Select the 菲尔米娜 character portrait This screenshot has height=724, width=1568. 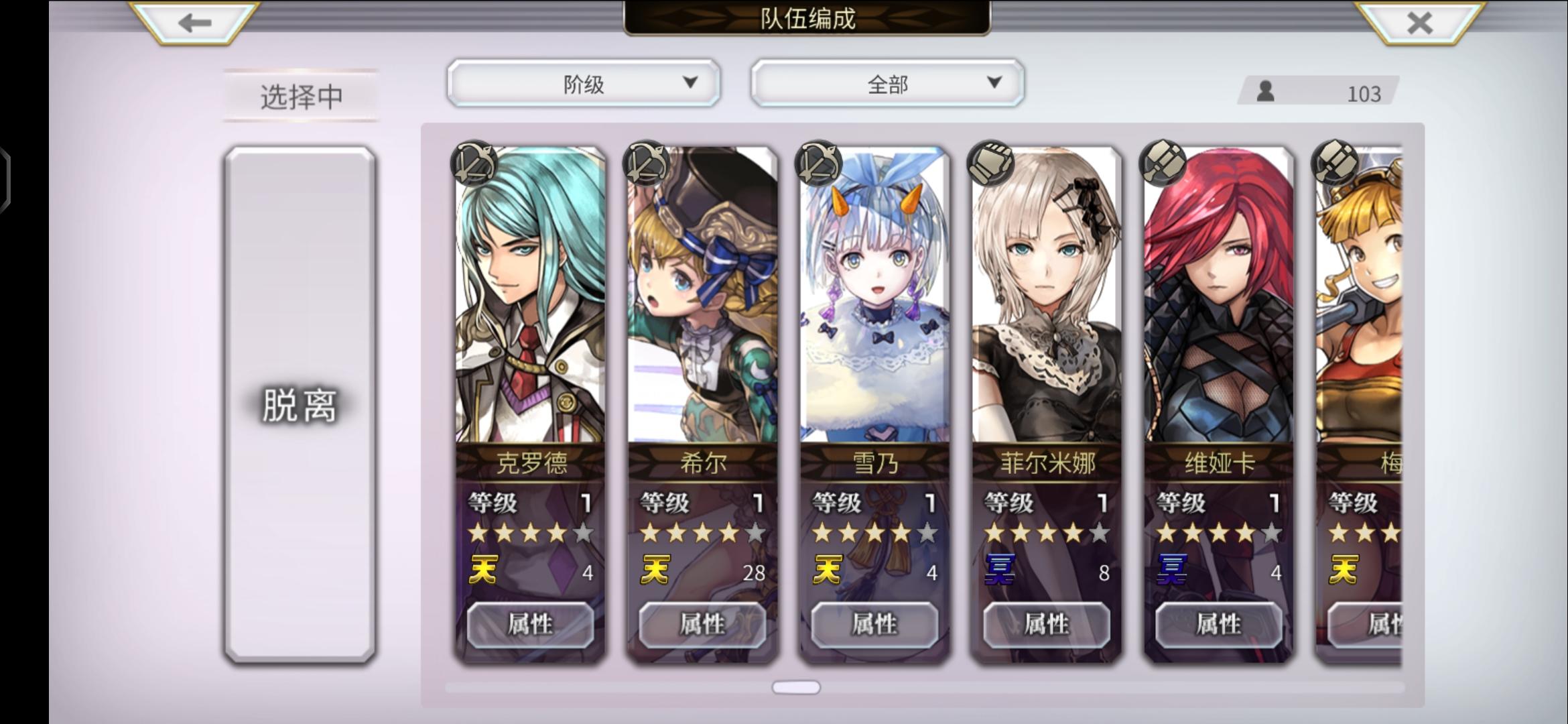[x=1047, y=295]
